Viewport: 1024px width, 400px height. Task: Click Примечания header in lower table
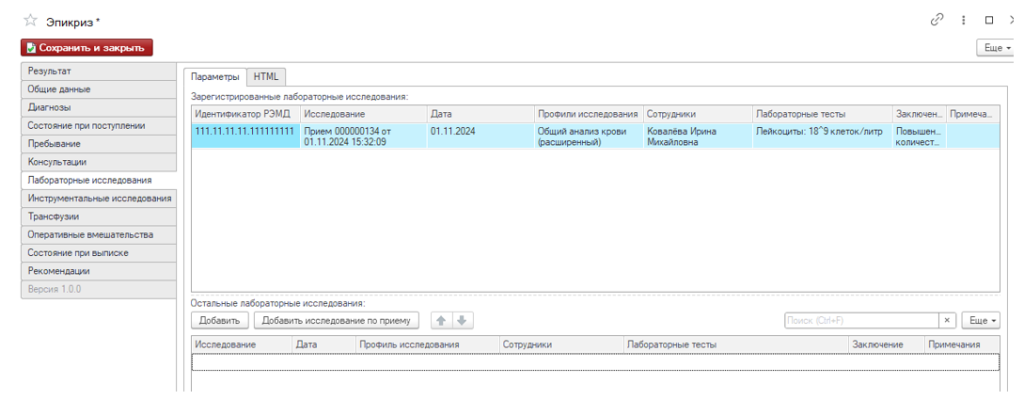click(x=962, y=344)
